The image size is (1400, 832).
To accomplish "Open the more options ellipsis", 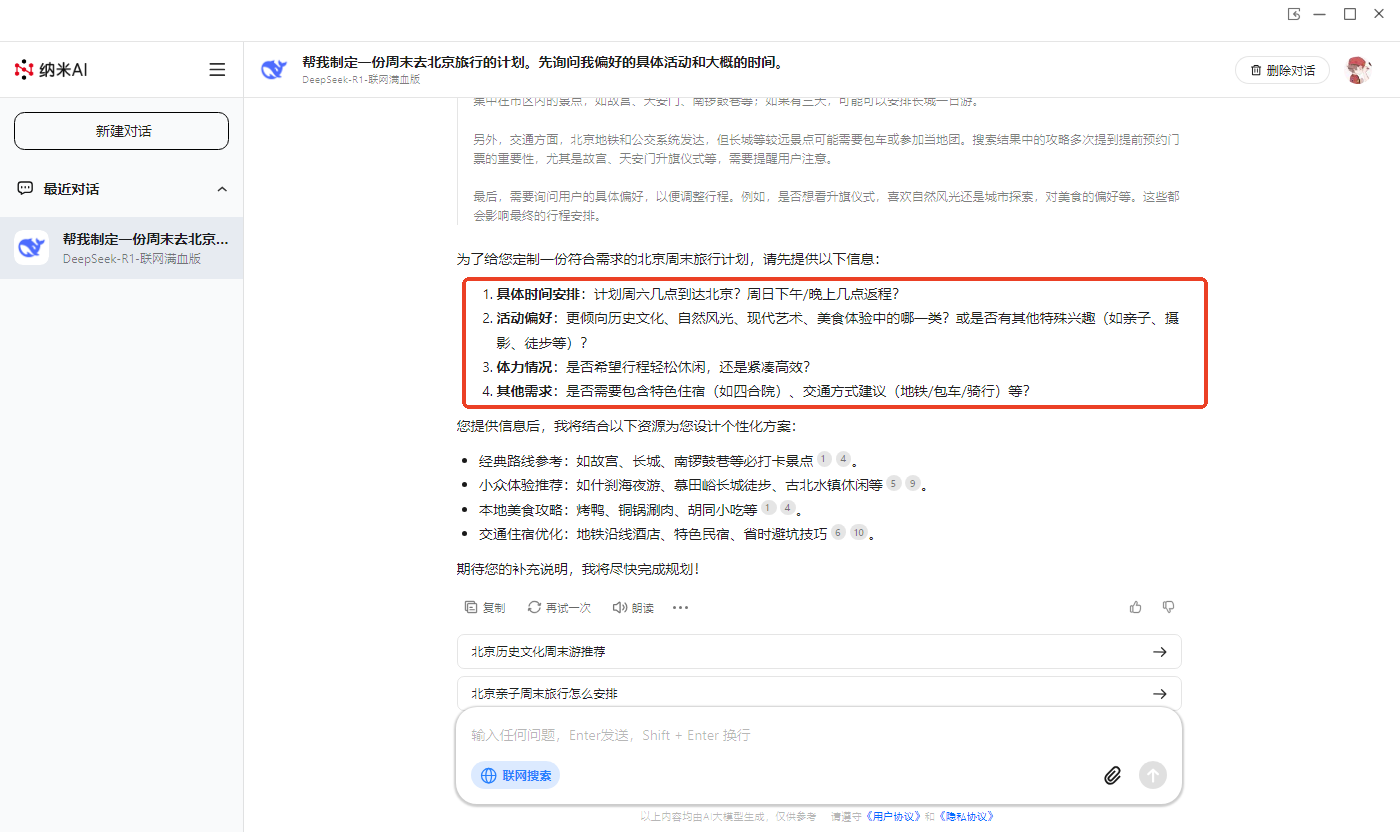I will coord(680,607).
